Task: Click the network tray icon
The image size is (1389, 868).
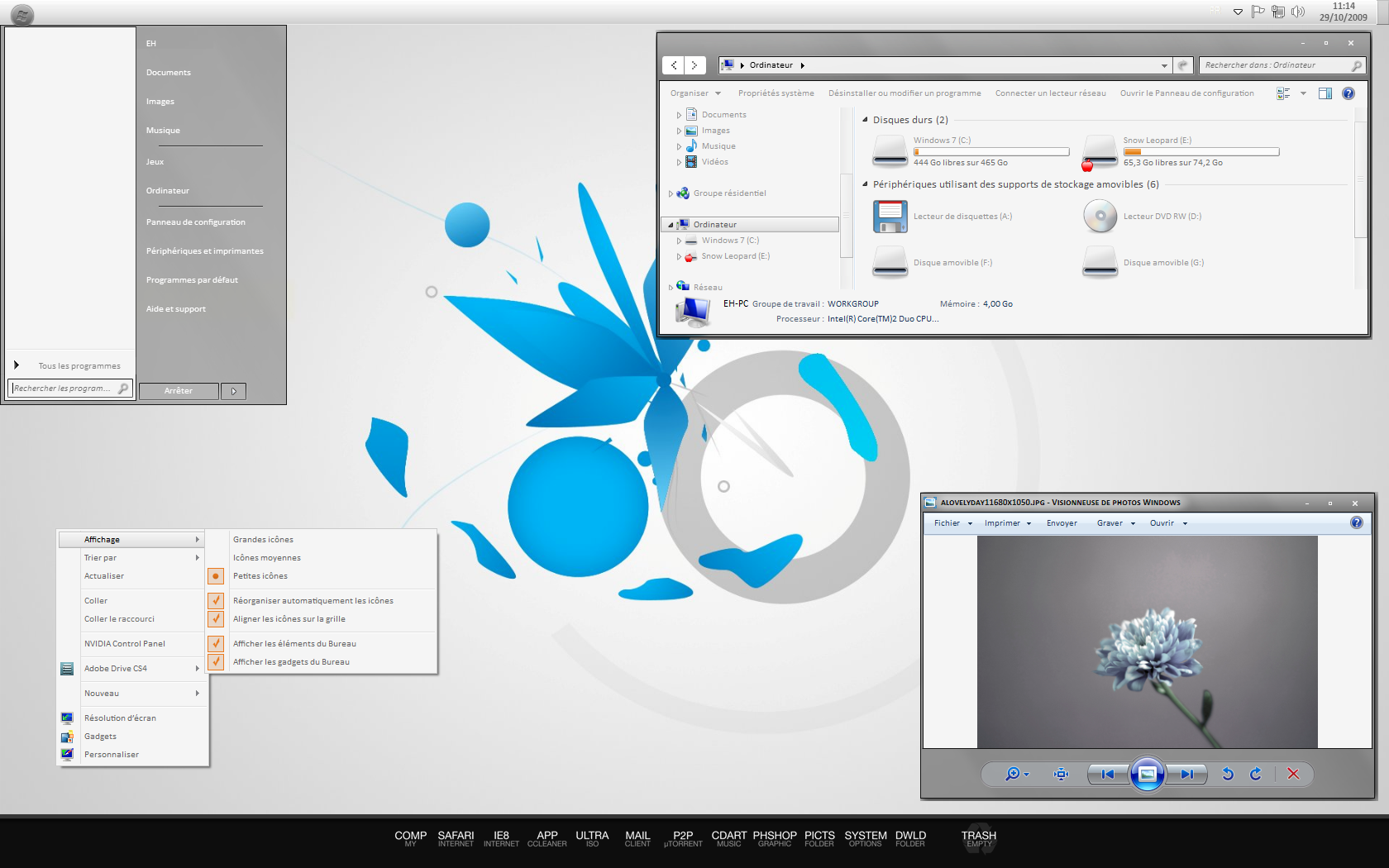Action: tap(1278, 12)
